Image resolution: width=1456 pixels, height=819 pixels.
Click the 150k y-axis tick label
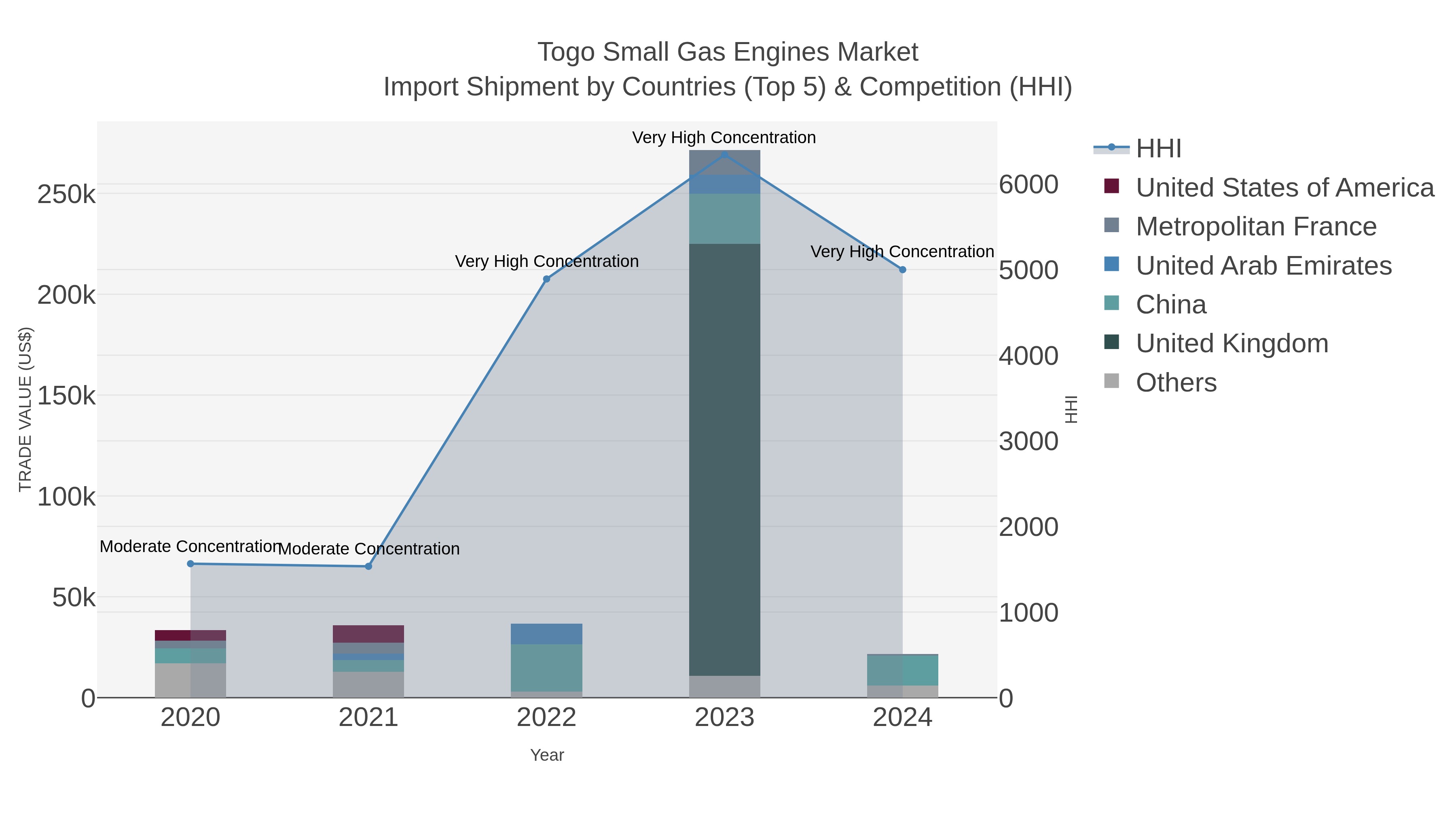coord(67,396)
